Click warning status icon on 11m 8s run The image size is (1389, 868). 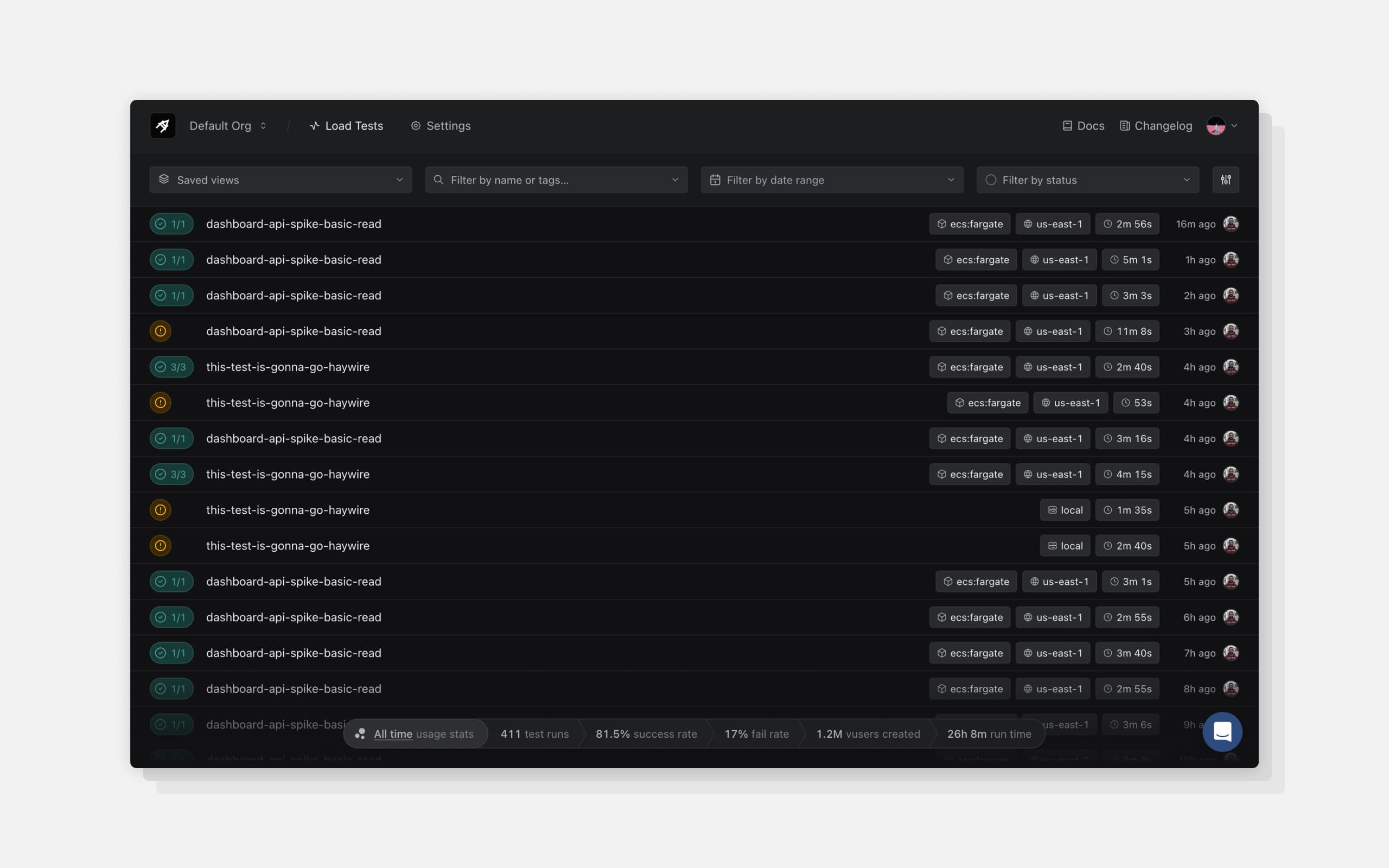coord(161,331)
